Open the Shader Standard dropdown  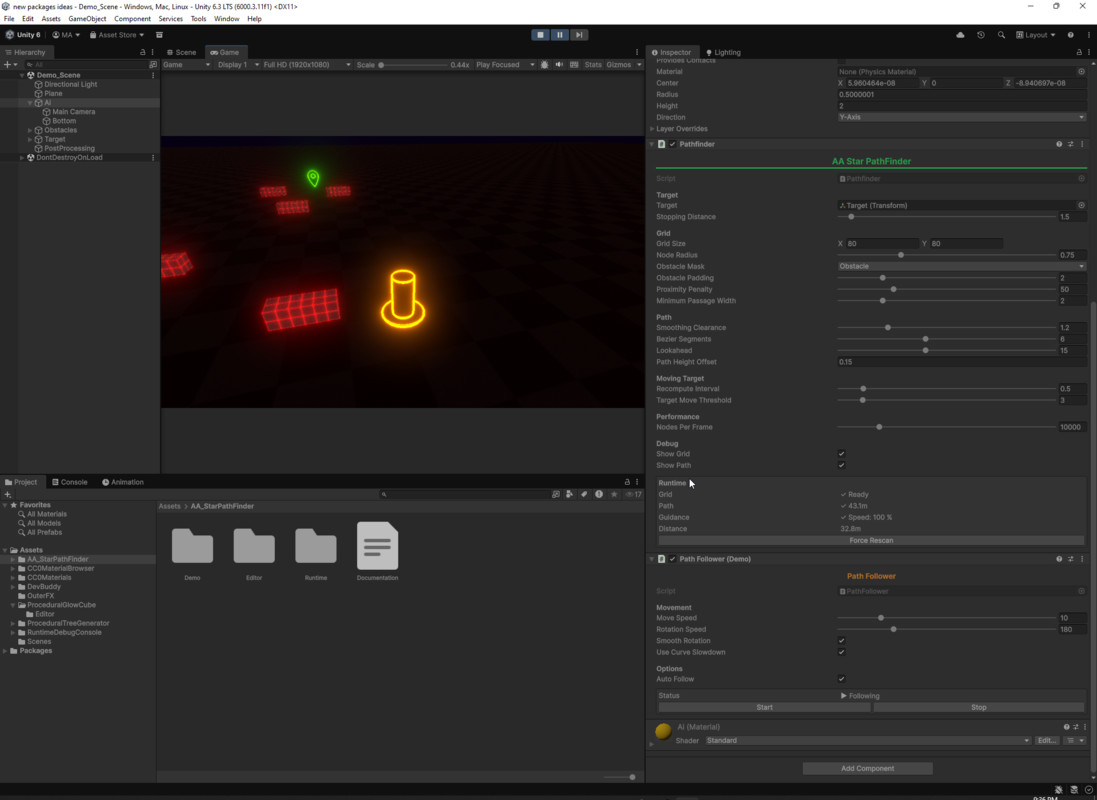(868, 741)
